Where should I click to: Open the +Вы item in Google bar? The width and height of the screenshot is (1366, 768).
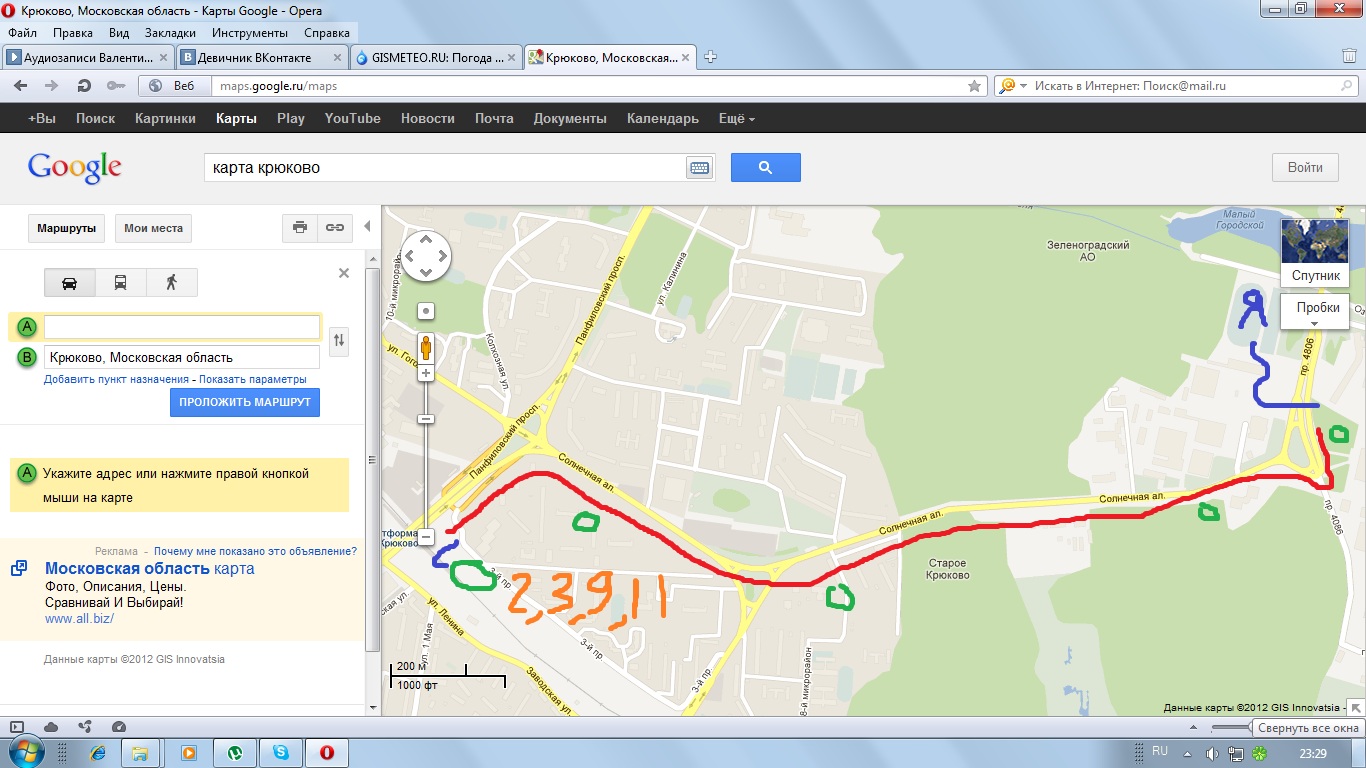coord(42,118)
